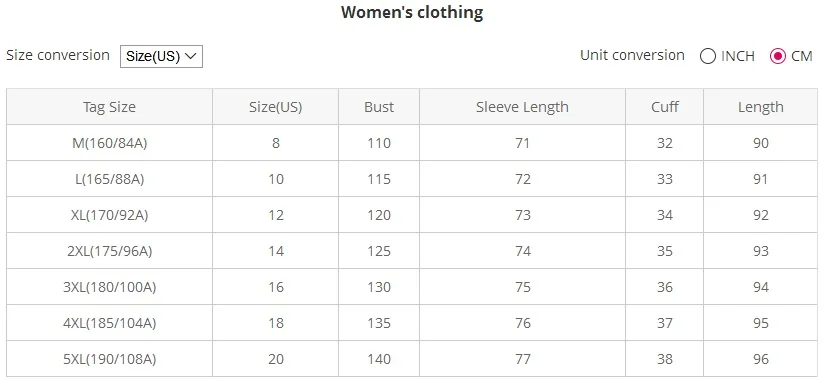The width and height of the screenshot is (824, 382).
Task: Select the M(160/84A) tag size cell
Action: (x=109, y=143)
